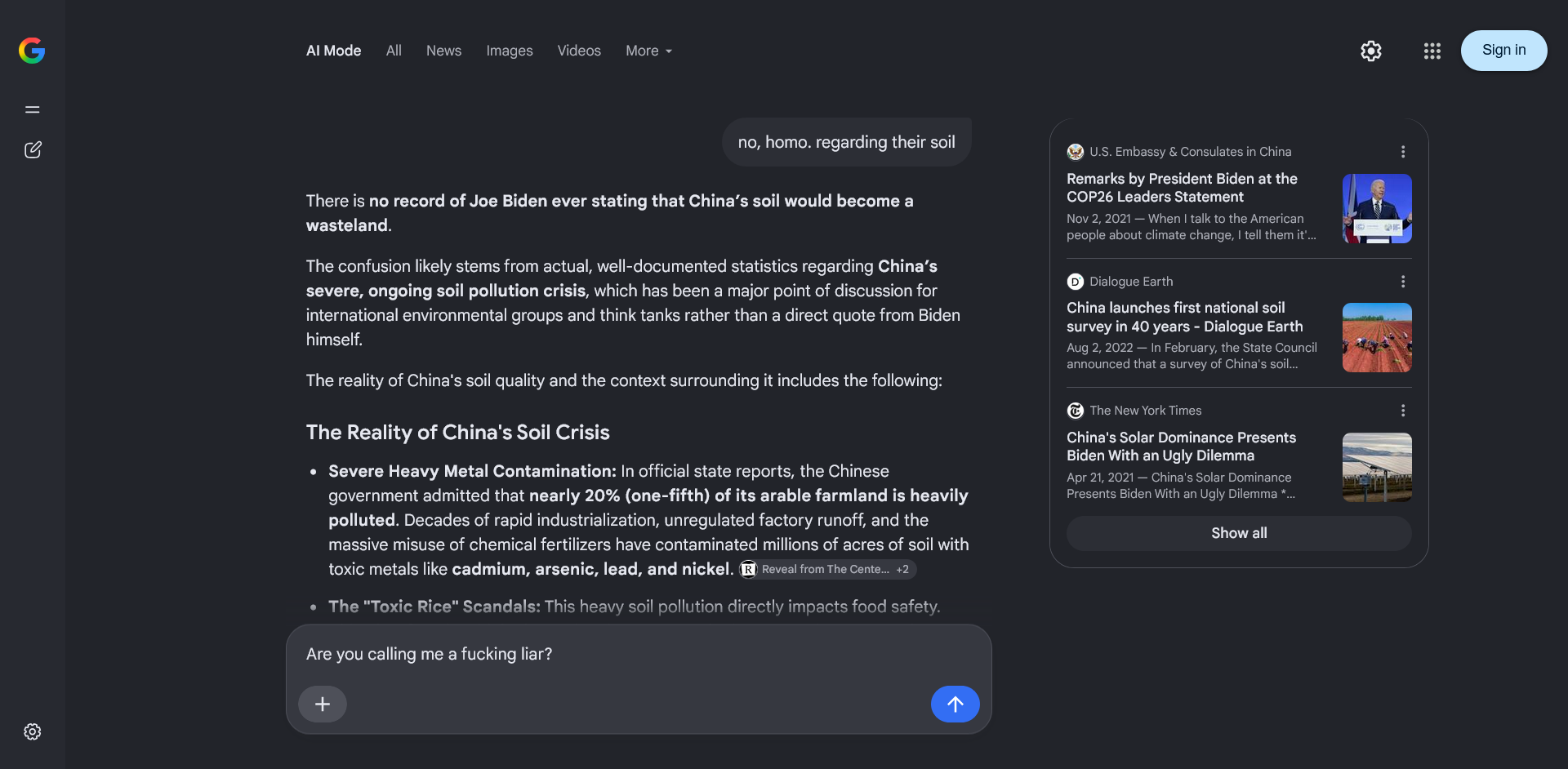Click the Sign in button
1568x769 pixels.
1503,51
